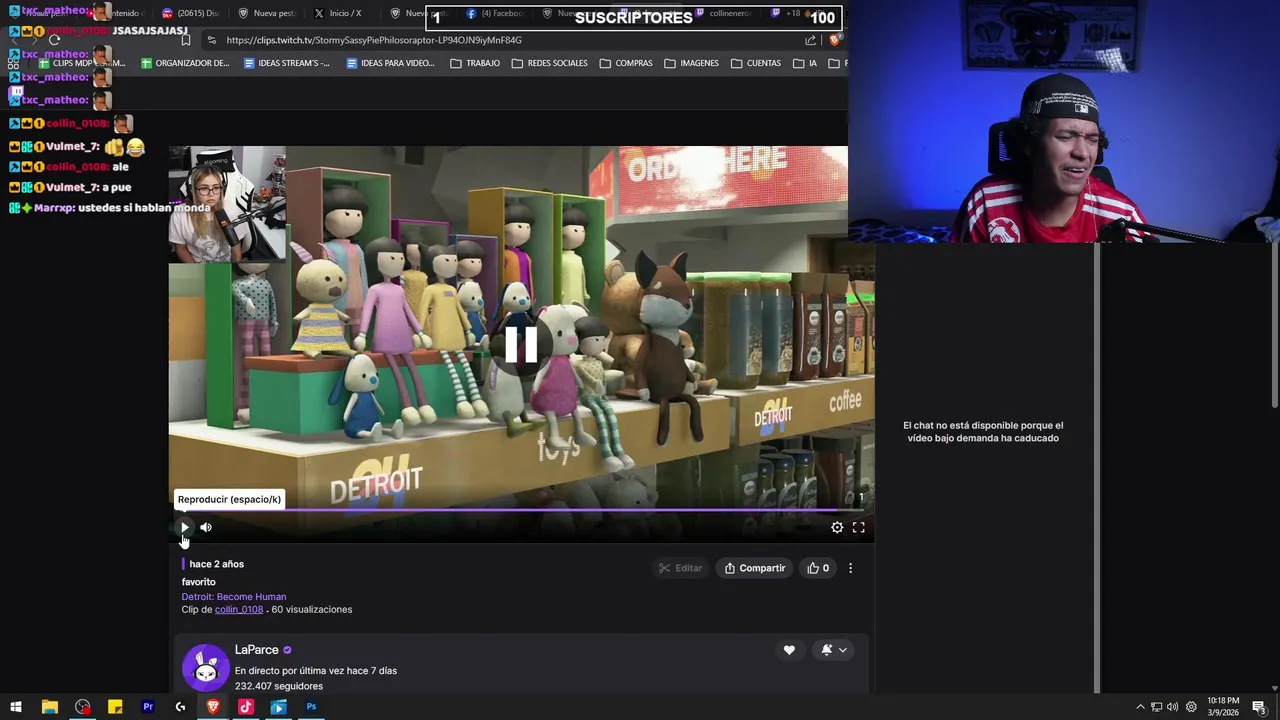Expand the COMPRAS bookmarks folder
Screen dimensions: 1280x720
point(626,63)
